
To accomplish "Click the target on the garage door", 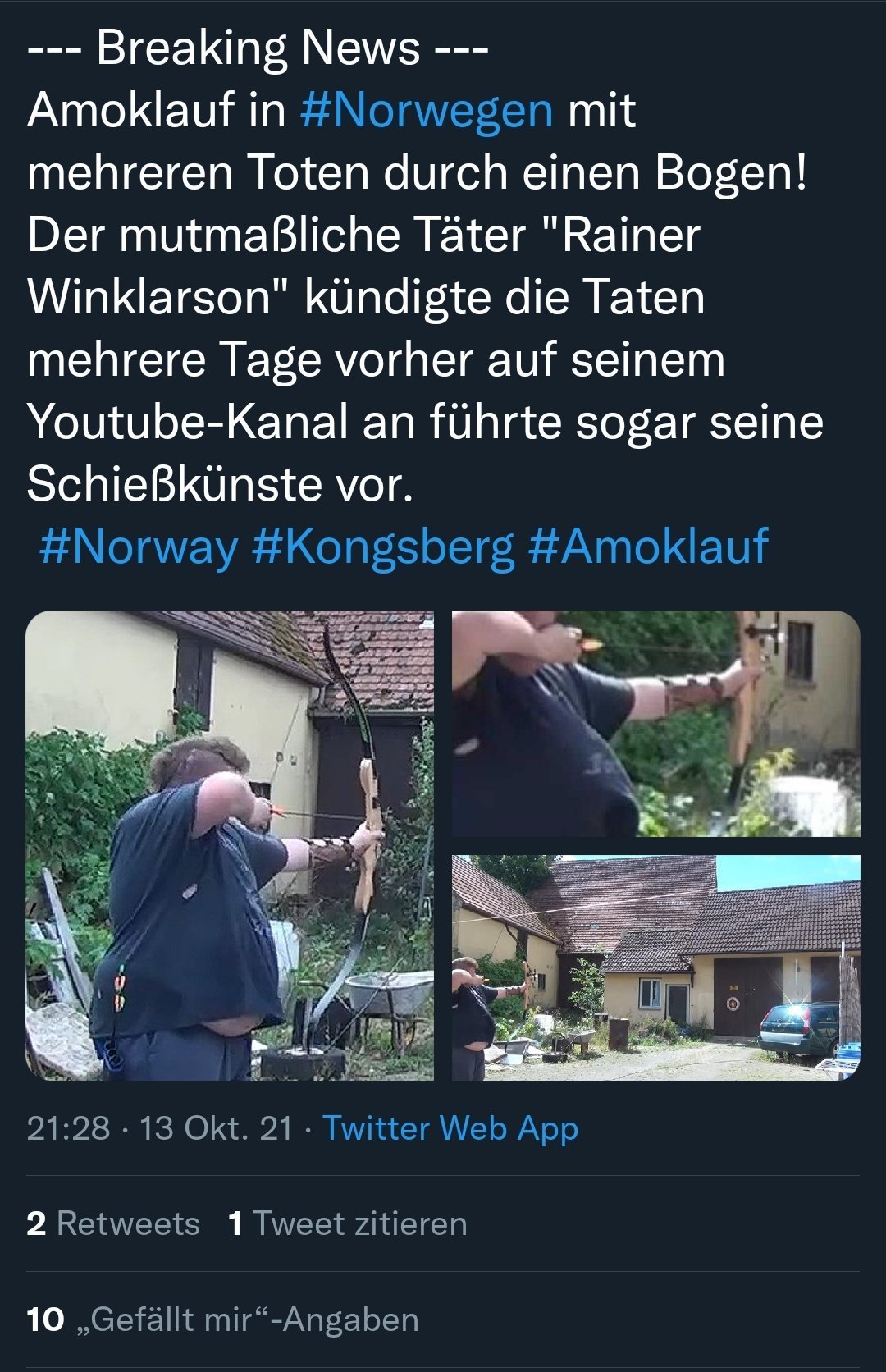I will click(x=733, y=1004).
